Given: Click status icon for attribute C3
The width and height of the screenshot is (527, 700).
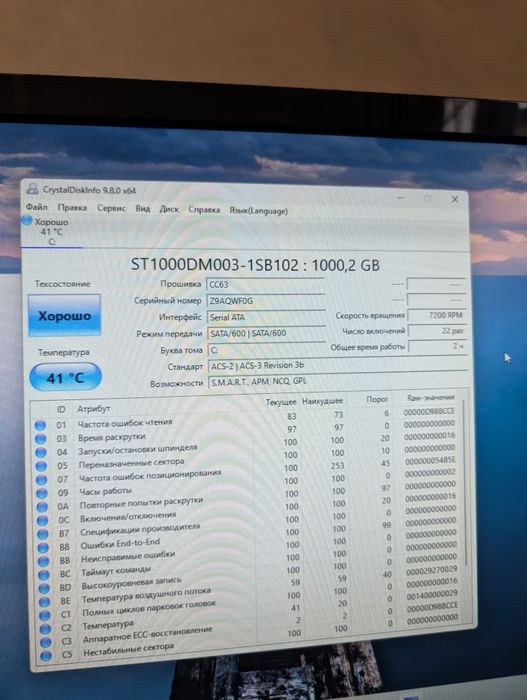Looking at the screenshot, I should [x=46, y=642].
